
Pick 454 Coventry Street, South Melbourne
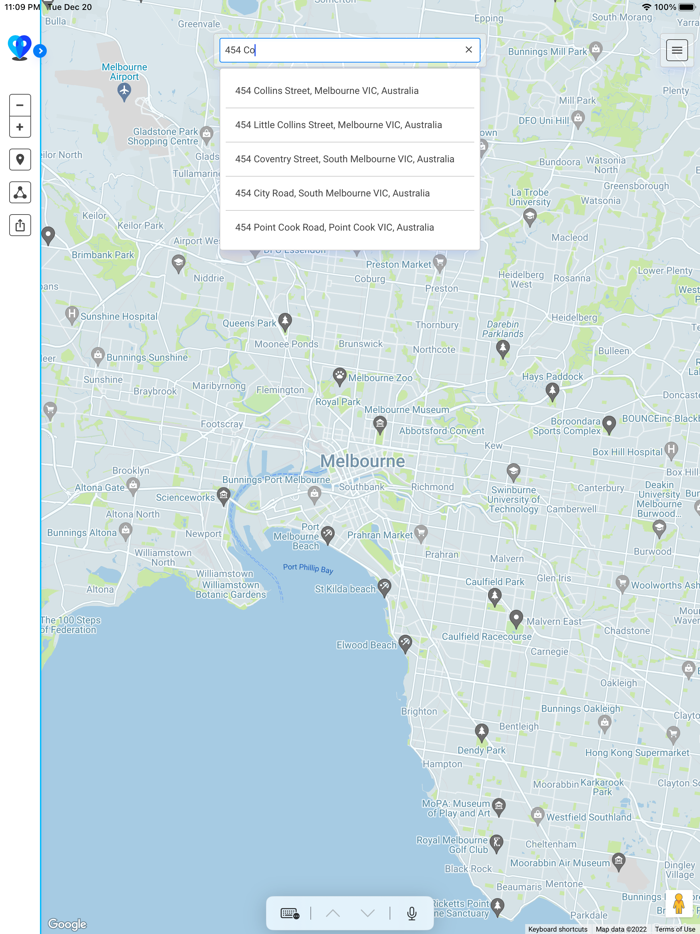click(x=350, y=159)
